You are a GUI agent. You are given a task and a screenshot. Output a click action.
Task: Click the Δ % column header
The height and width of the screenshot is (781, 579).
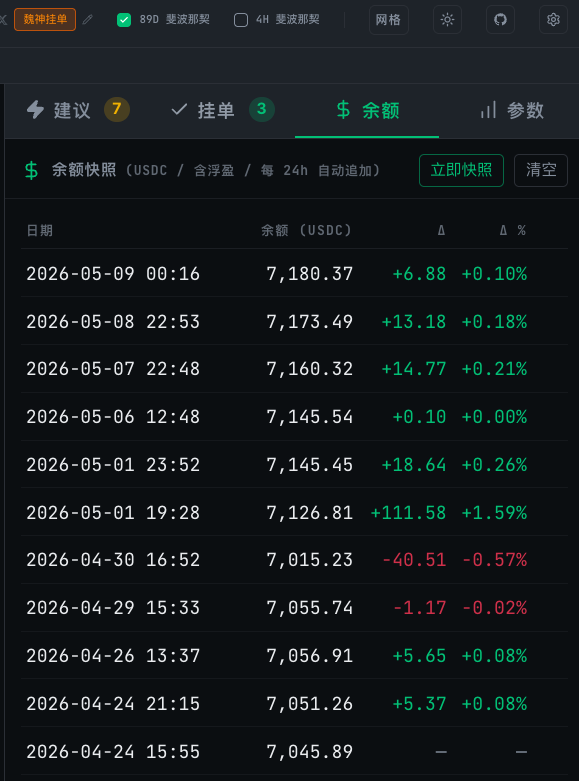click(x=513, y=230)
